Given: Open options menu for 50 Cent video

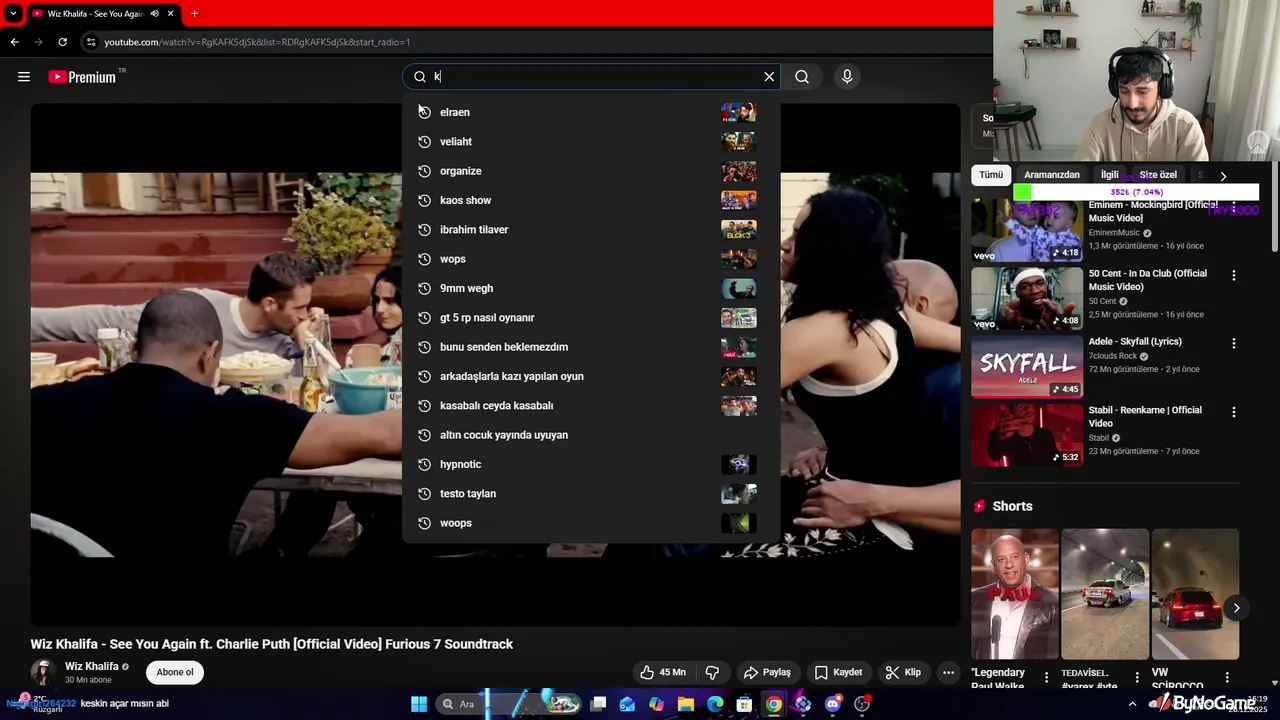Looking at the screenshot, I should click(x=1233, y=275).
